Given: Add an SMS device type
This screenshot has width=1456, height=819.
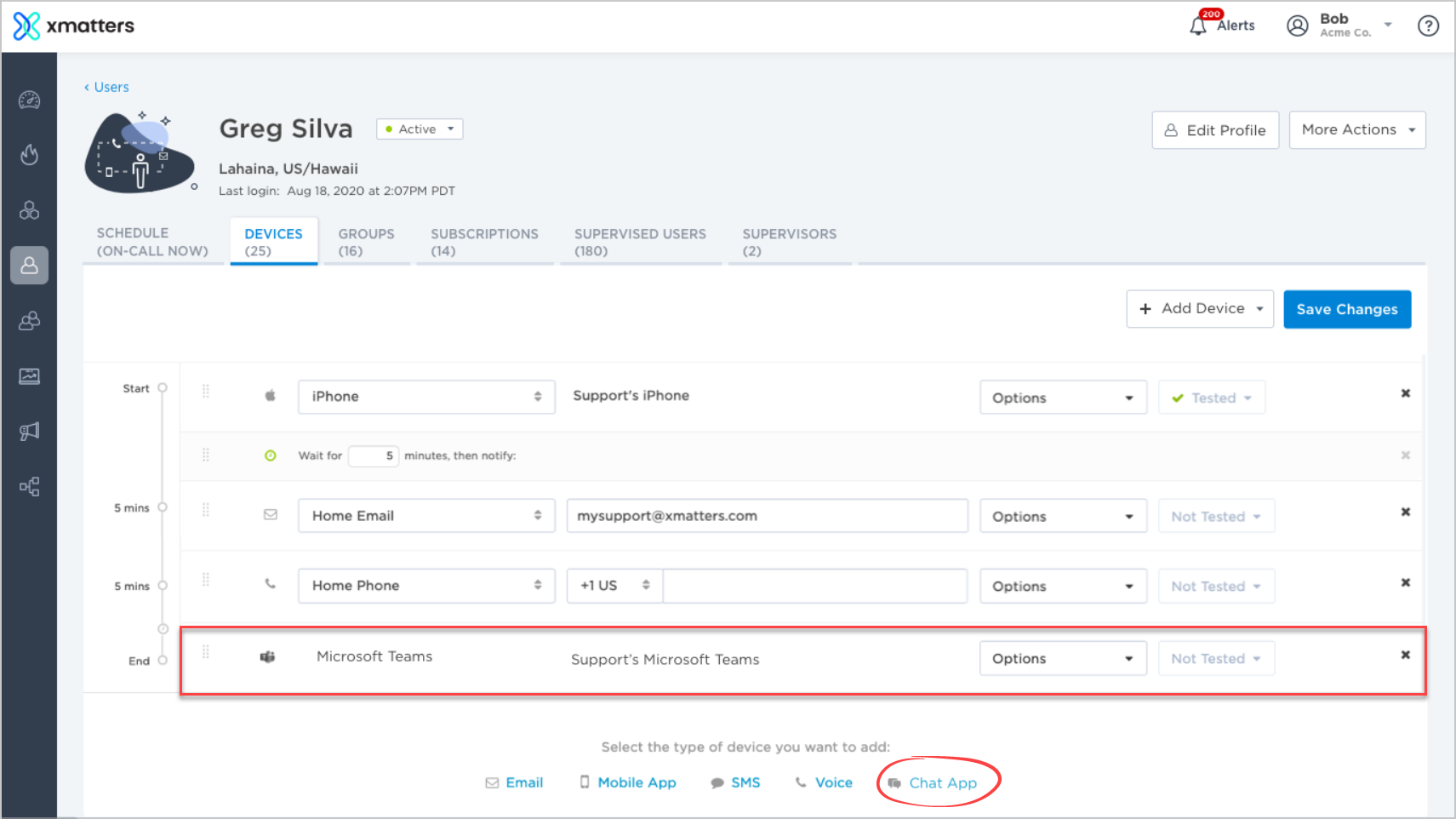Looking at the screenshot, I should tap(735, 782).
